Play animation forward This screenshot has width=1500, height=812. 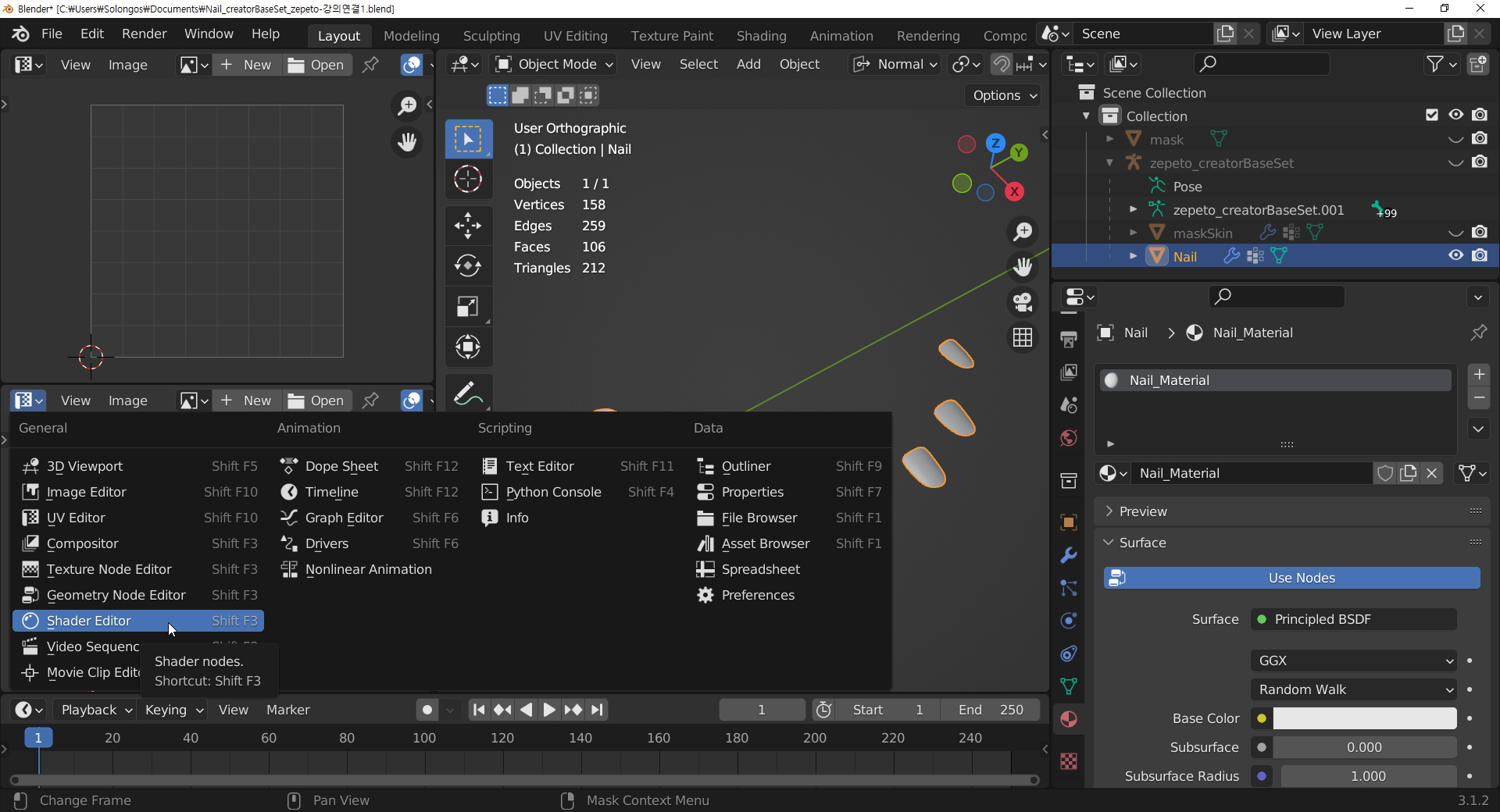(x=549, y=710)
